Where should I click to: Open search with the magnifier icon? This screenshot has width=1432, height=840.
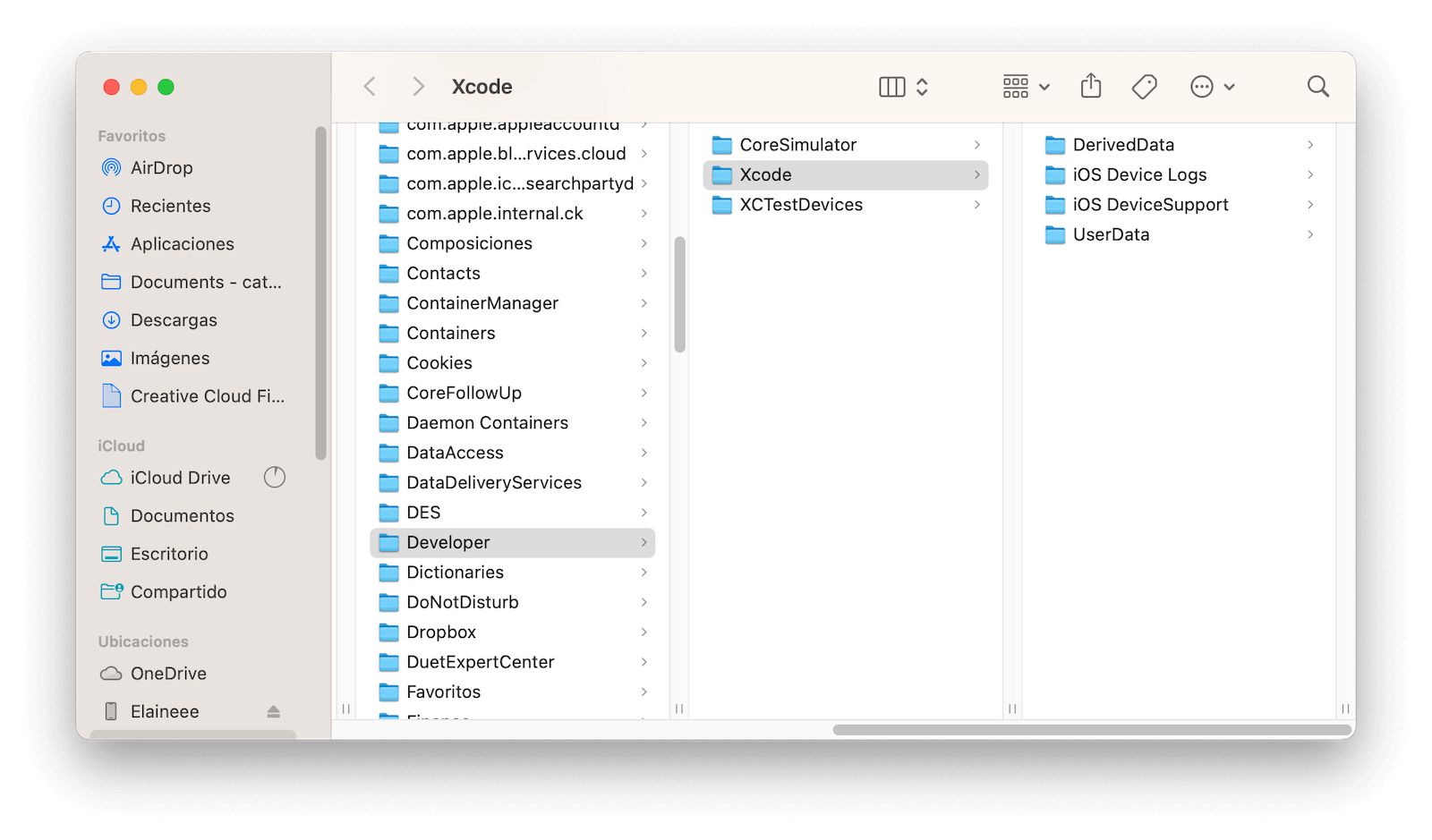pos(1317,87)
